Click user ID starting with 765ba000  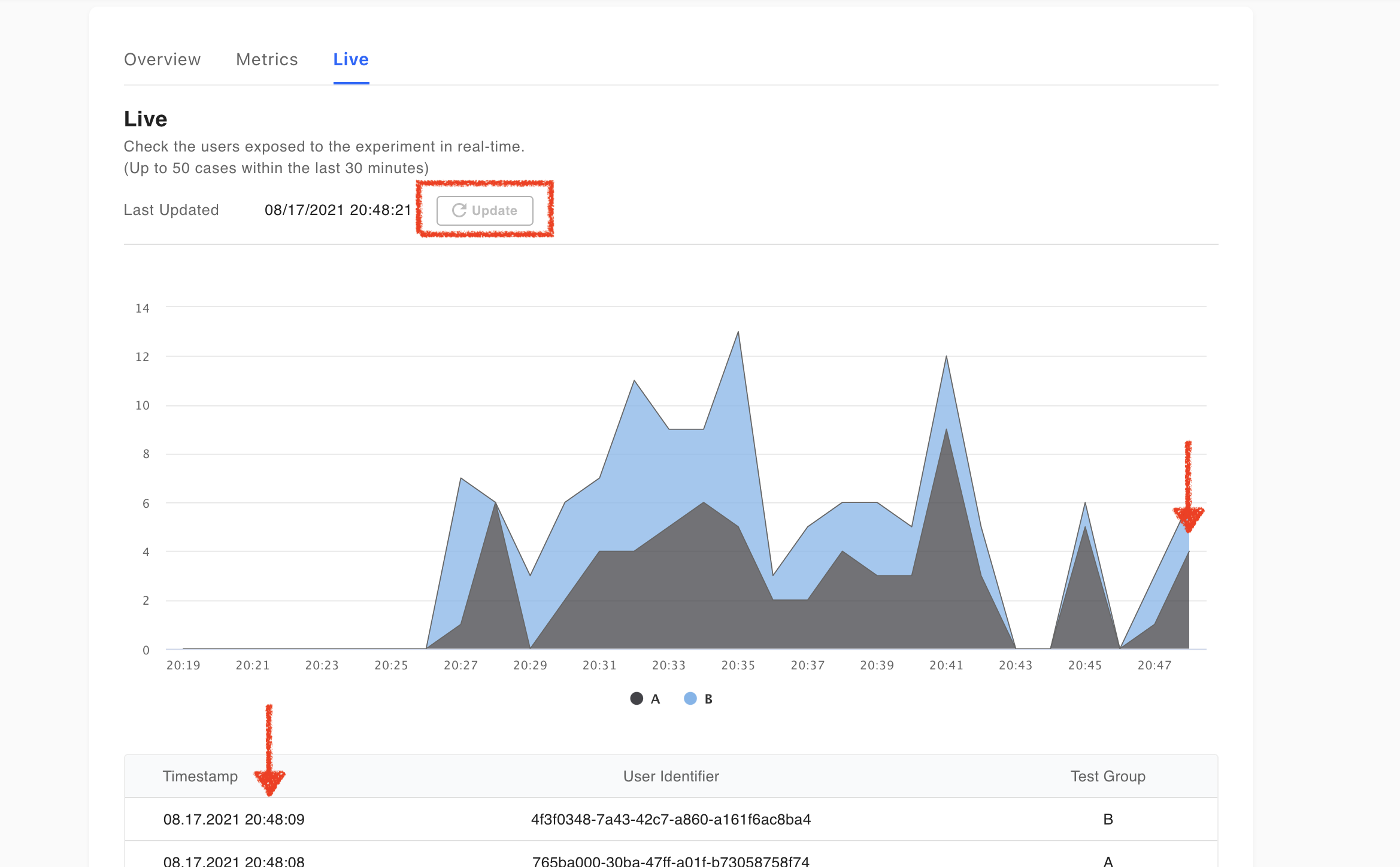coord(671,861)
